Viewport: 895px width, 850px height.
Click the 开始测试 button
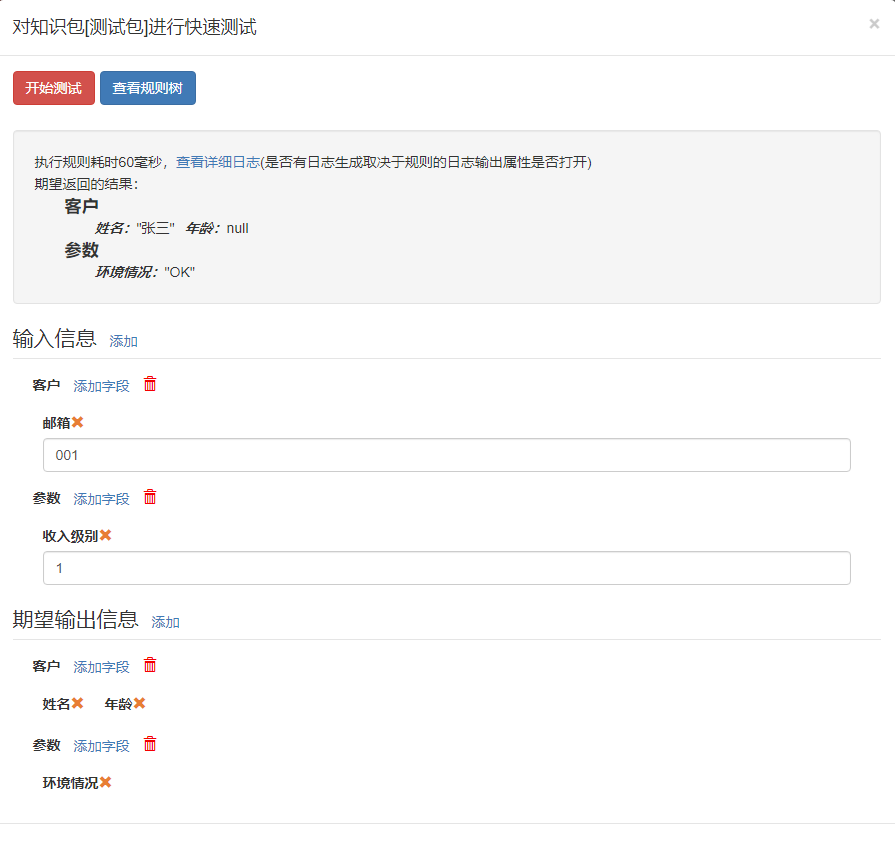pos(54,88)
